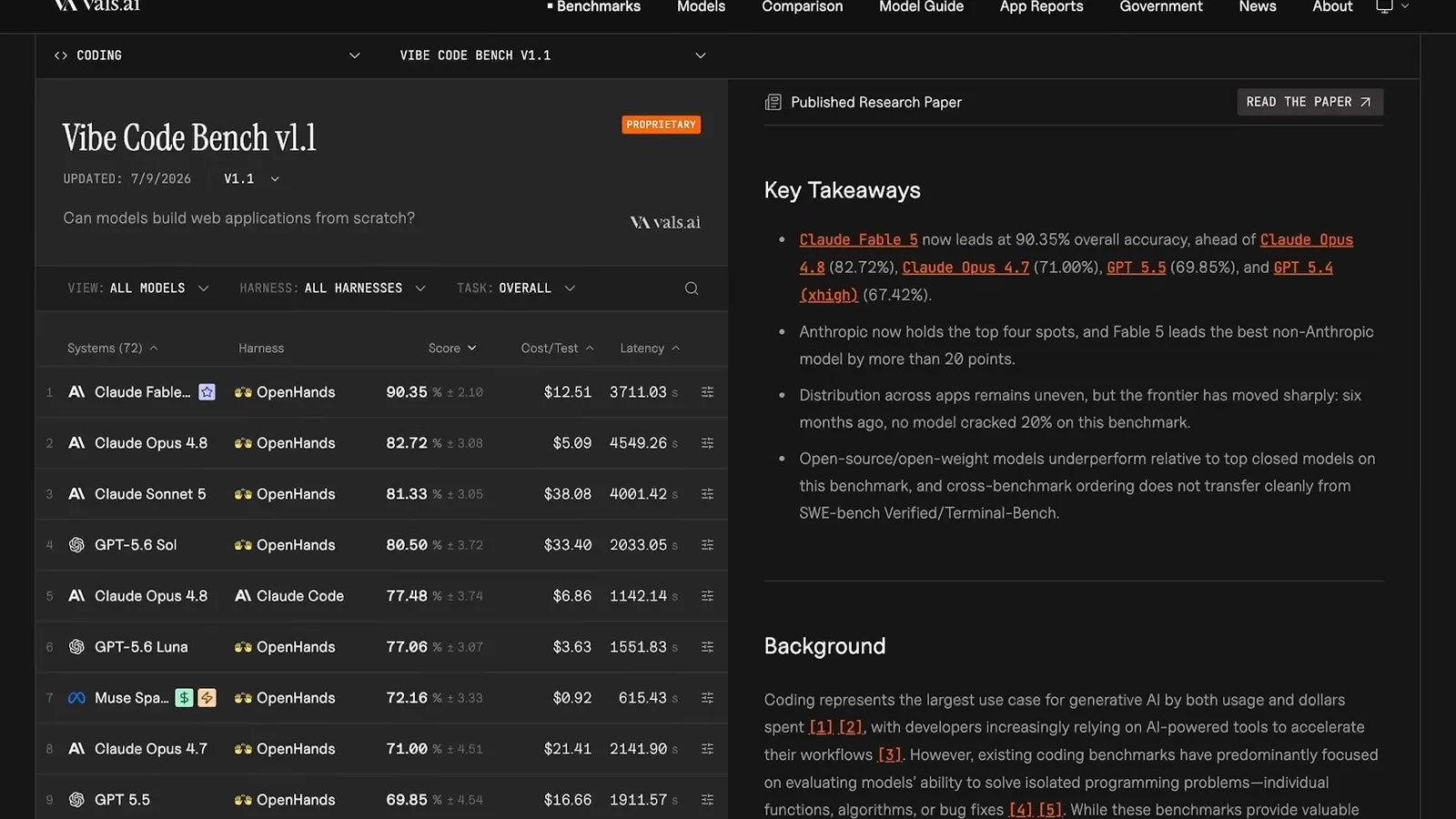
Task: Go to the Models page
Action: [x=701, y=6]
